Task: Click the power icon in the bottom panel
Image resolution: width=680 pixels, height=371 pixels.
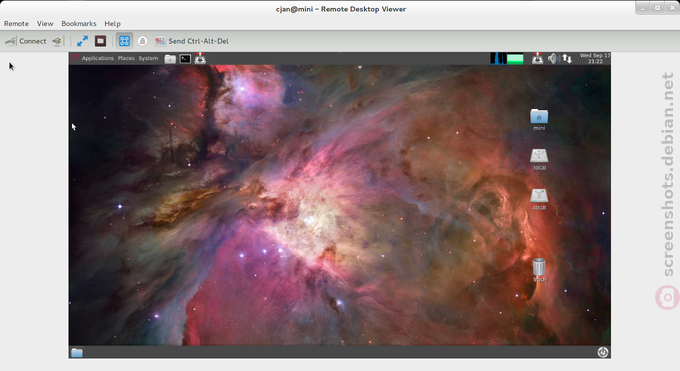Action: click(x=603, y=352)
